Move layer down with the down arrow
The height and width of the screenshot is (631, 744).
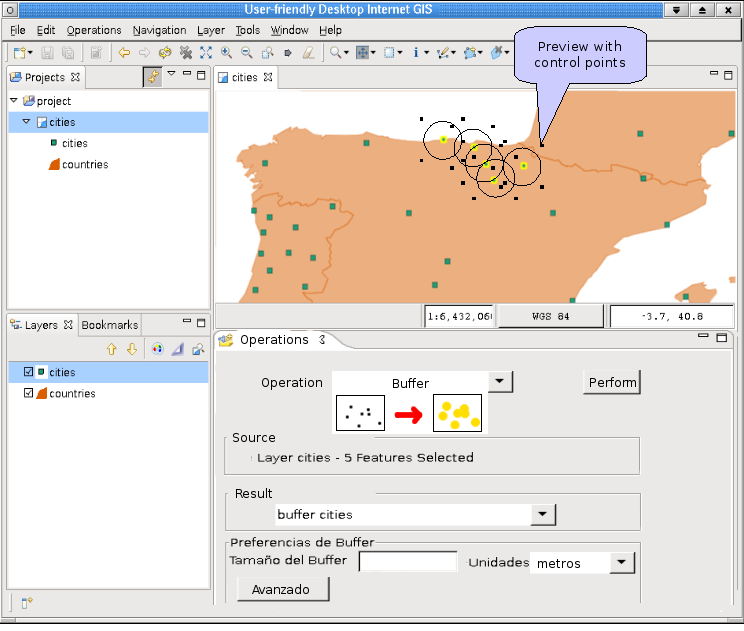click(x=132, y=350)
